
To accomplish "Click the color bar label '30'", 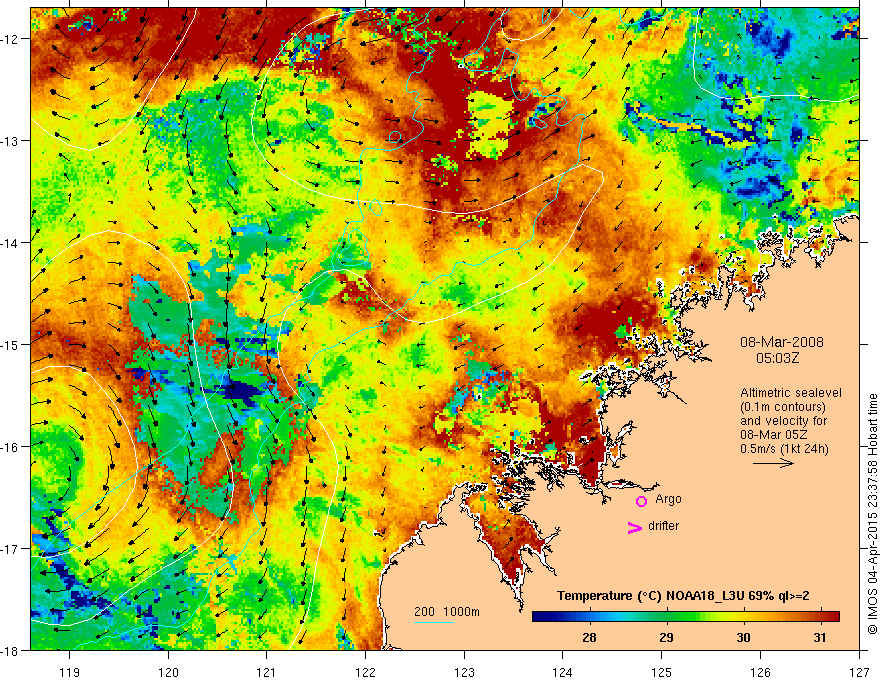I will (x=744, y=637).
